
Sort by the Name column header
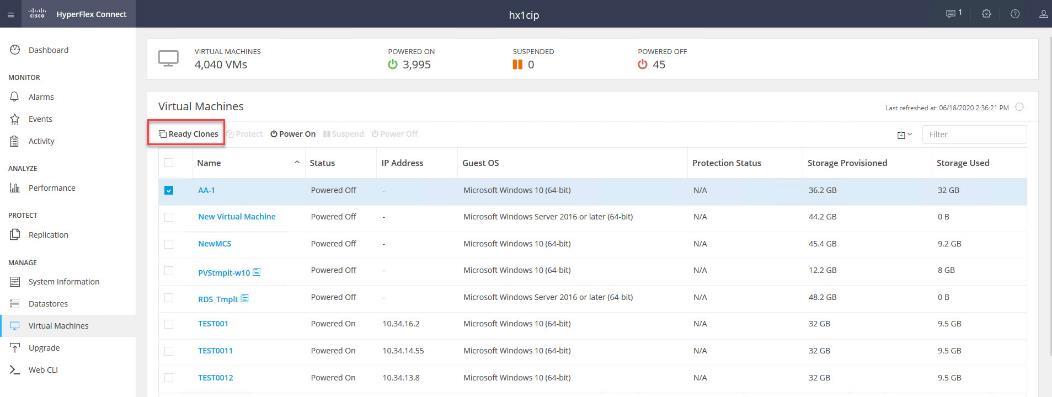tap(209, 163)
